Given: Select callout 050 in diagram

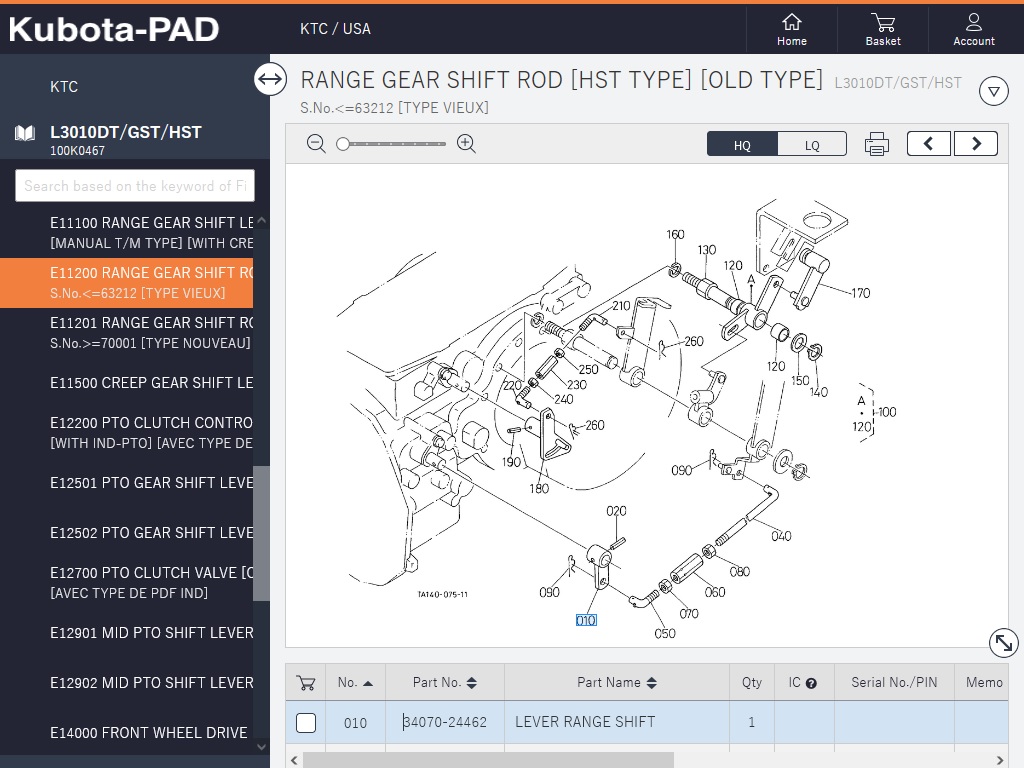Looking at the screenshot, I should (x=665, y=633).
